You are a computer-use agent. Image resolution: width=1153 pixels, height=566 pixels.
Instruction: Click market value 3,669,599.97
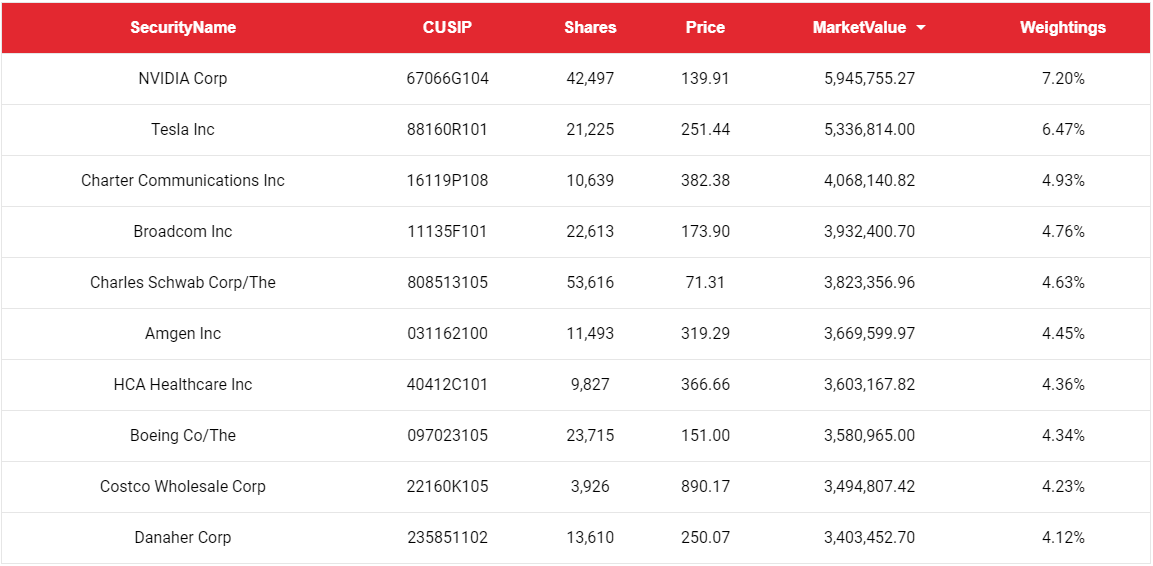870,334
